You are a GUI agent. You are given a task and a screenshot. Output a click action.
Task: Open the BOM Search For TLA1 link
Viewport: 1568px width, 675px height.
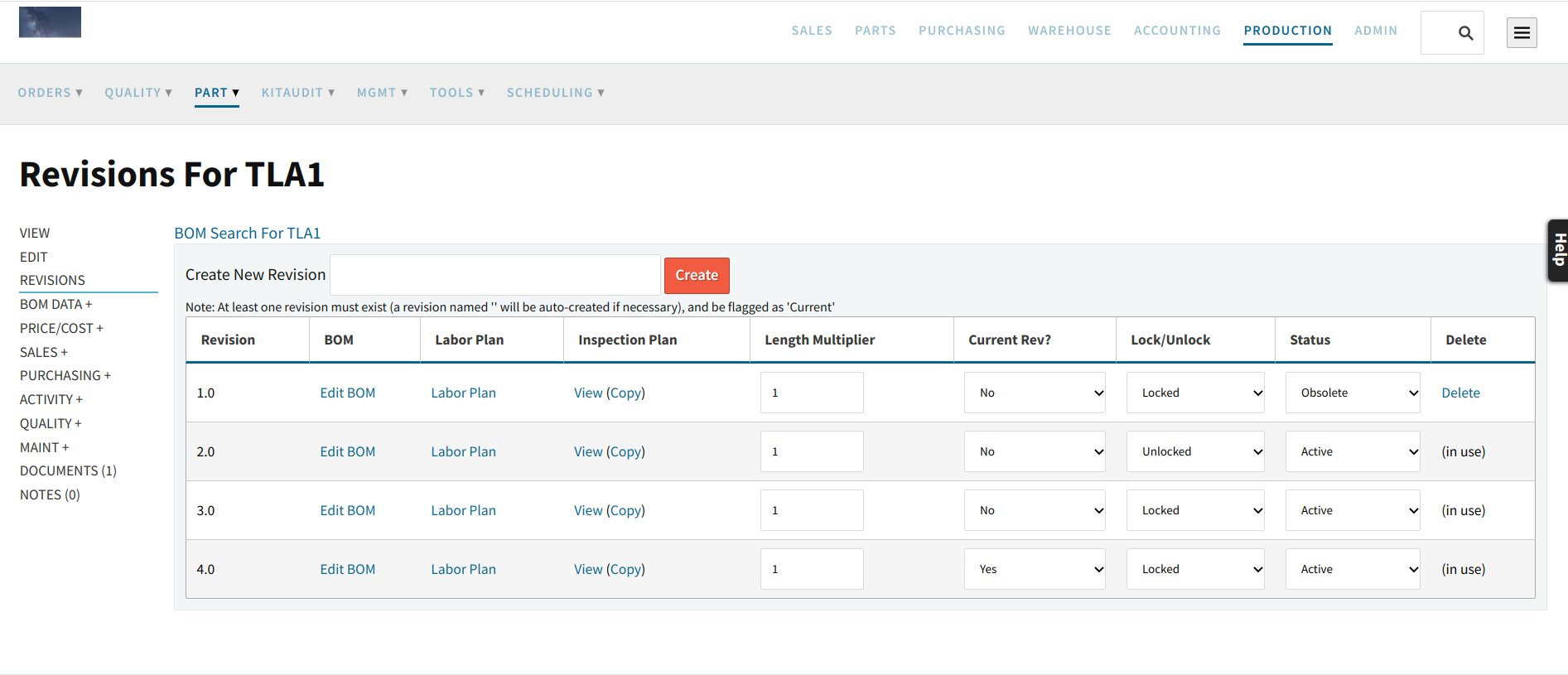pos(247,234)
